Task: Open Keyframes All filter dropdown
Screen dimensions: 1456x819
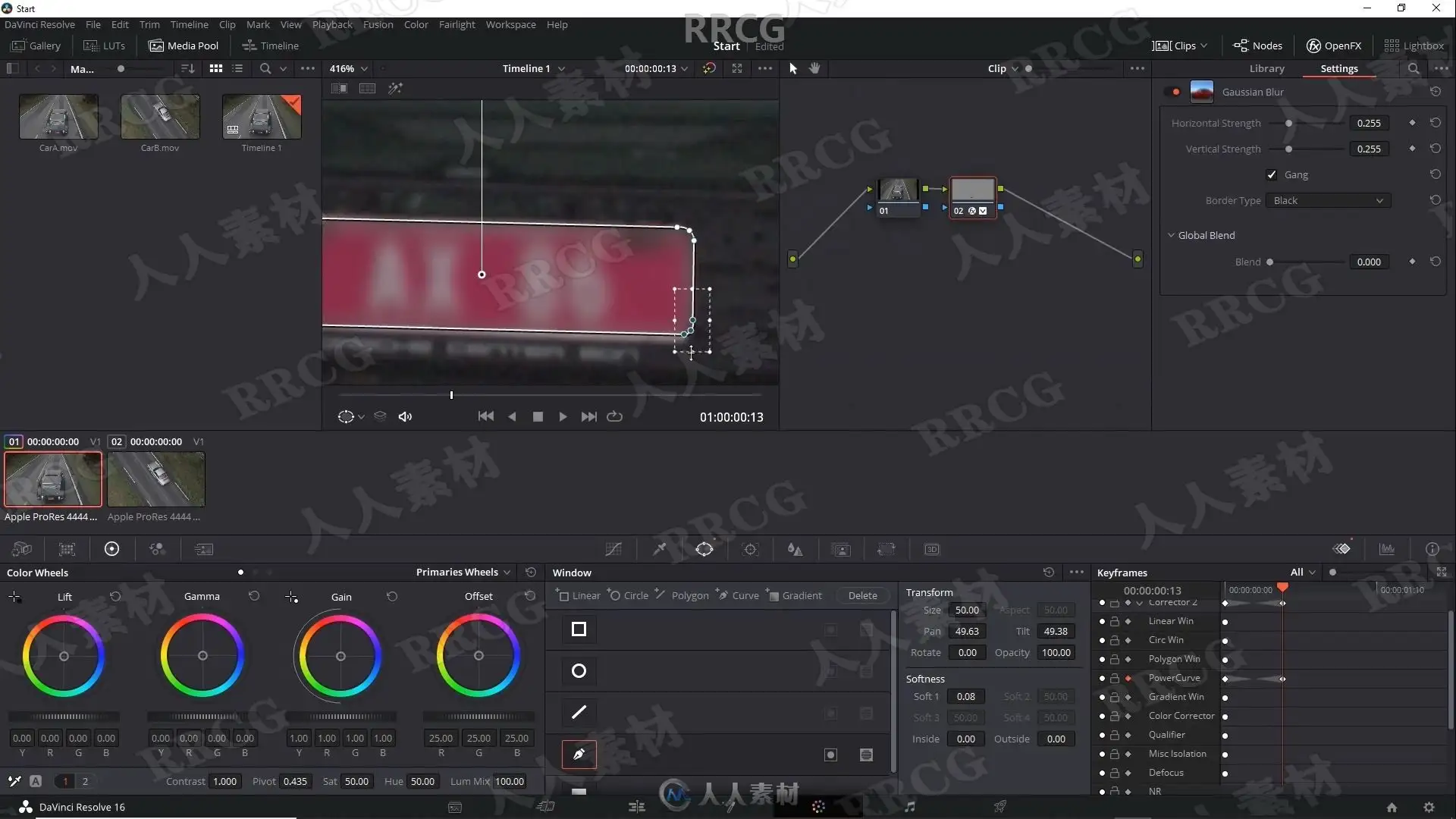Action: point(1303,572)
